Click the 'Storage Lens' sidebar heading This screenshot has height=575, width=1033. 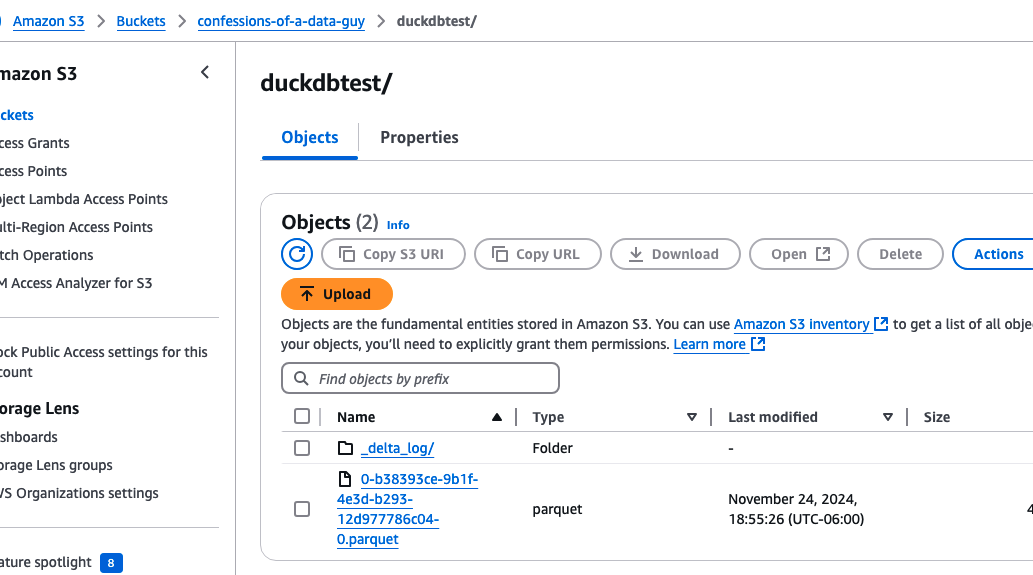40,408
